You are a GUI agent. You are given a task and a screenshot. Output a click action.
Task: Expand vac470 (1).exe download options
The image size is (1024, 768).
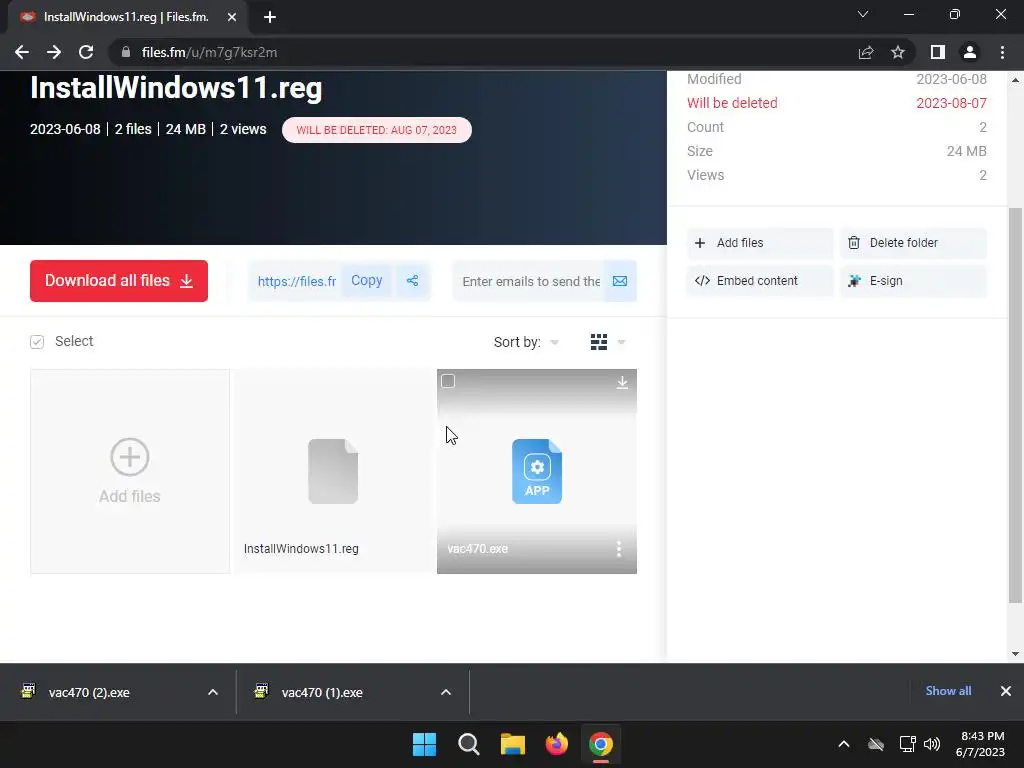[x=446, y=692]
